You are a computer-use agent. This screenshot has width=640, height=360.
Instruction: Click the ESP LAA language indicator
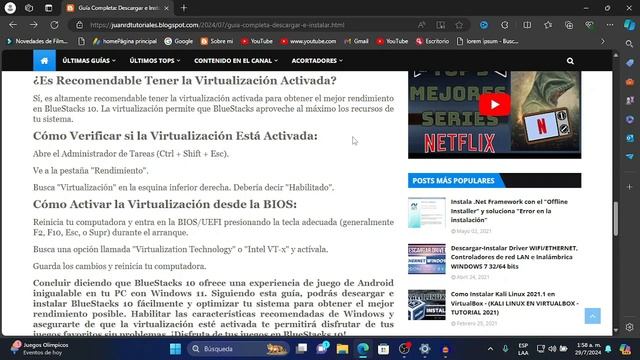tap(523, 349)
